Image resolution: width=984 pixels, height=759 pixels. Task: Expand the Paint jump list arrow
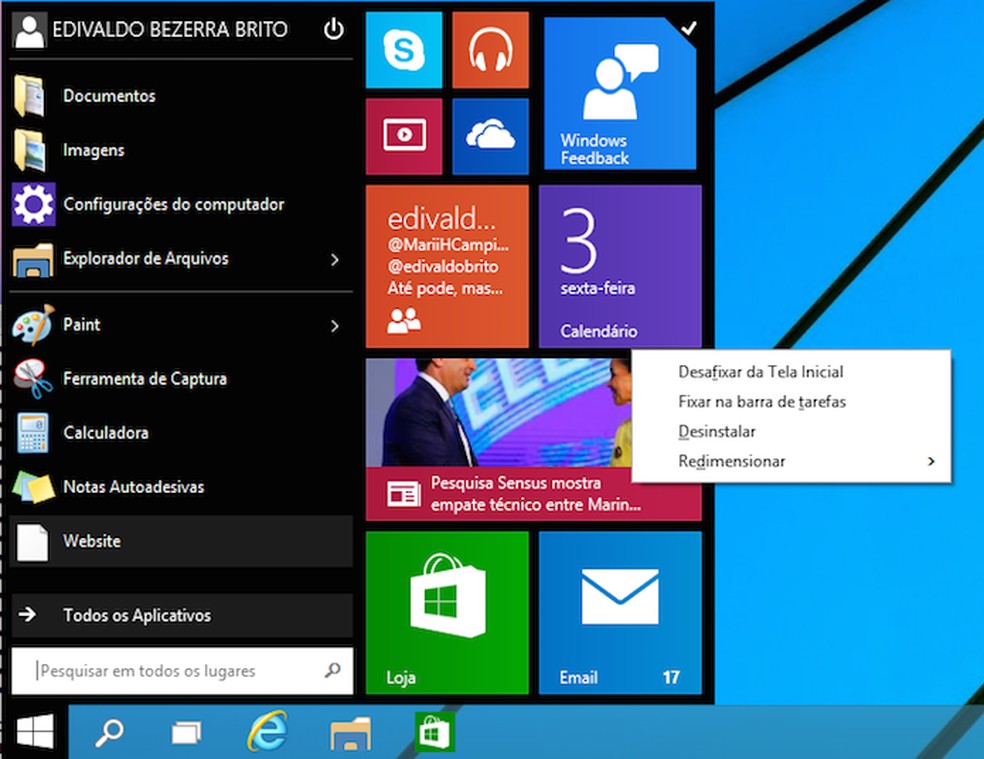(335, 324)
